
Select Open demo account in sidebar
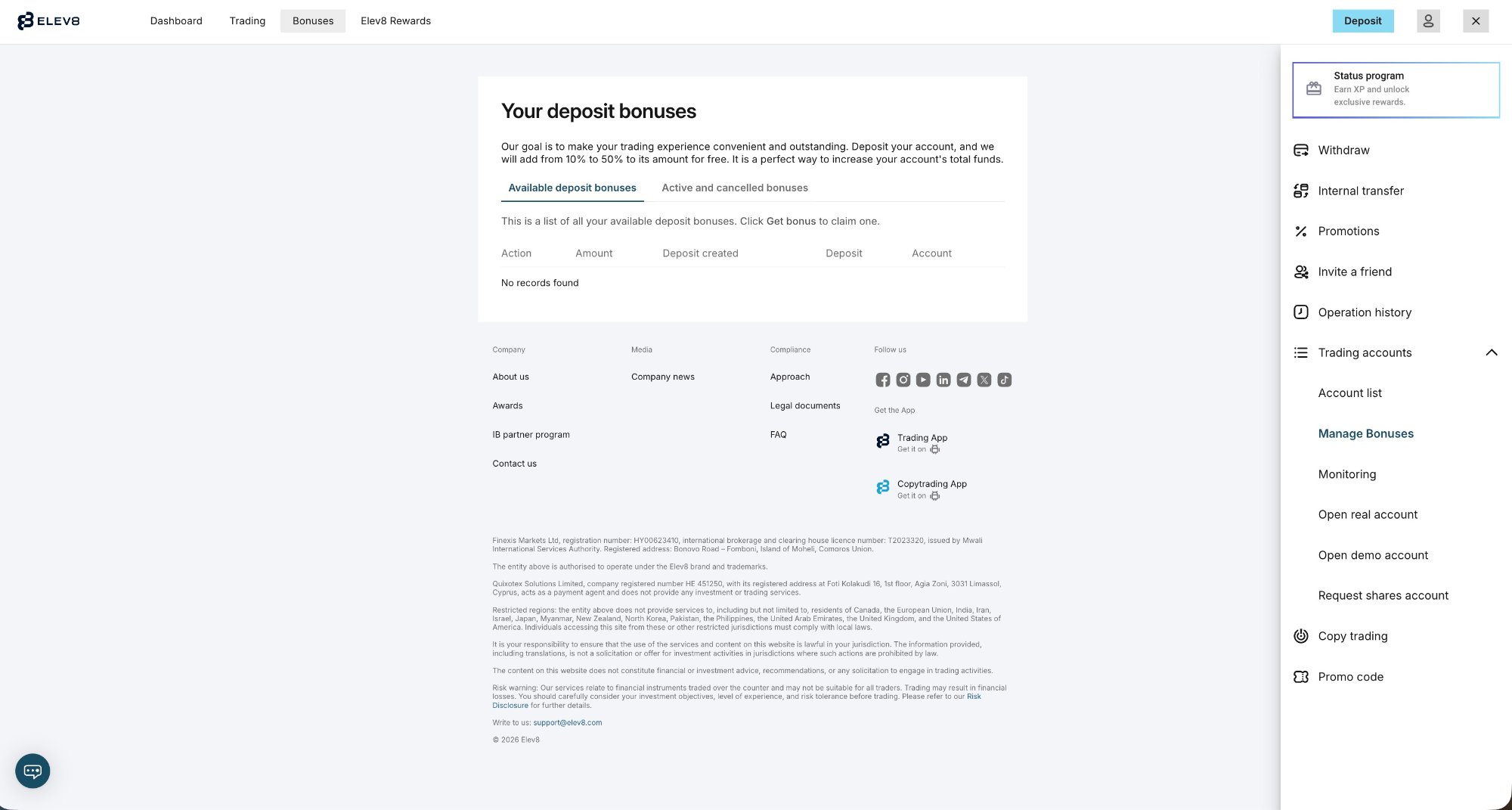point(1373,555)
